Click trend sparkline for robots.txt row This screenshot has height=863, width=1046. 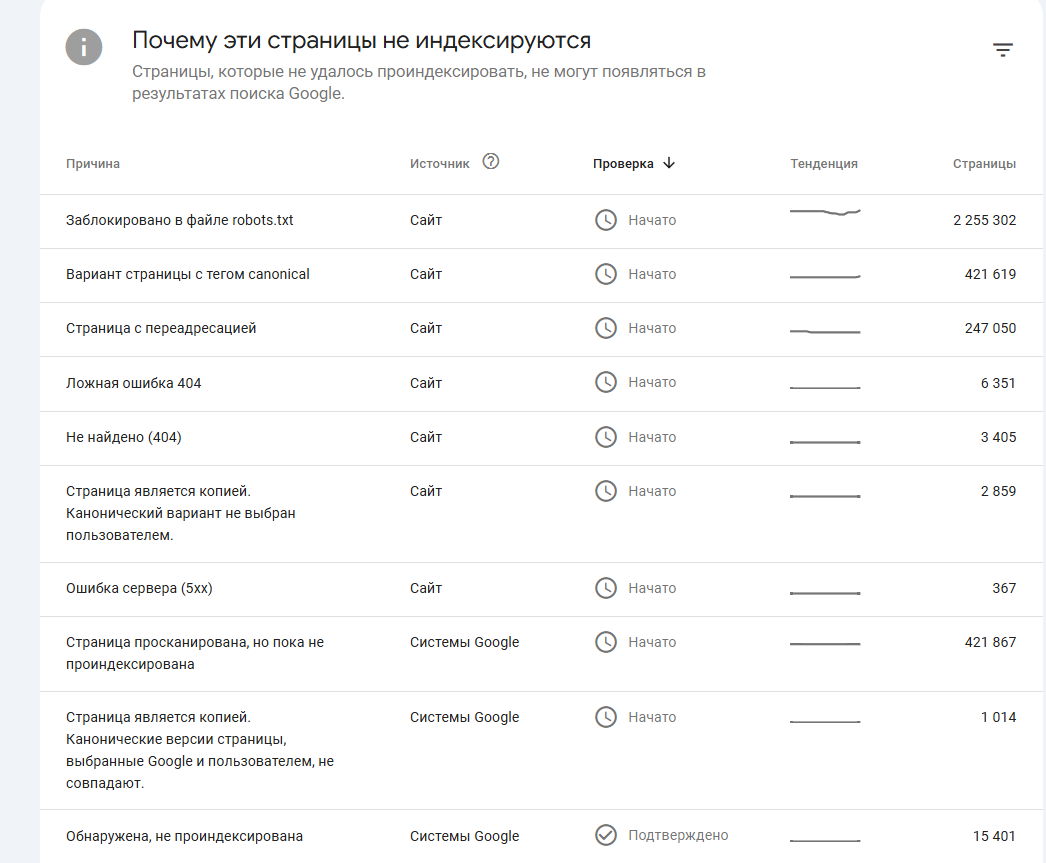click(825, 212)
